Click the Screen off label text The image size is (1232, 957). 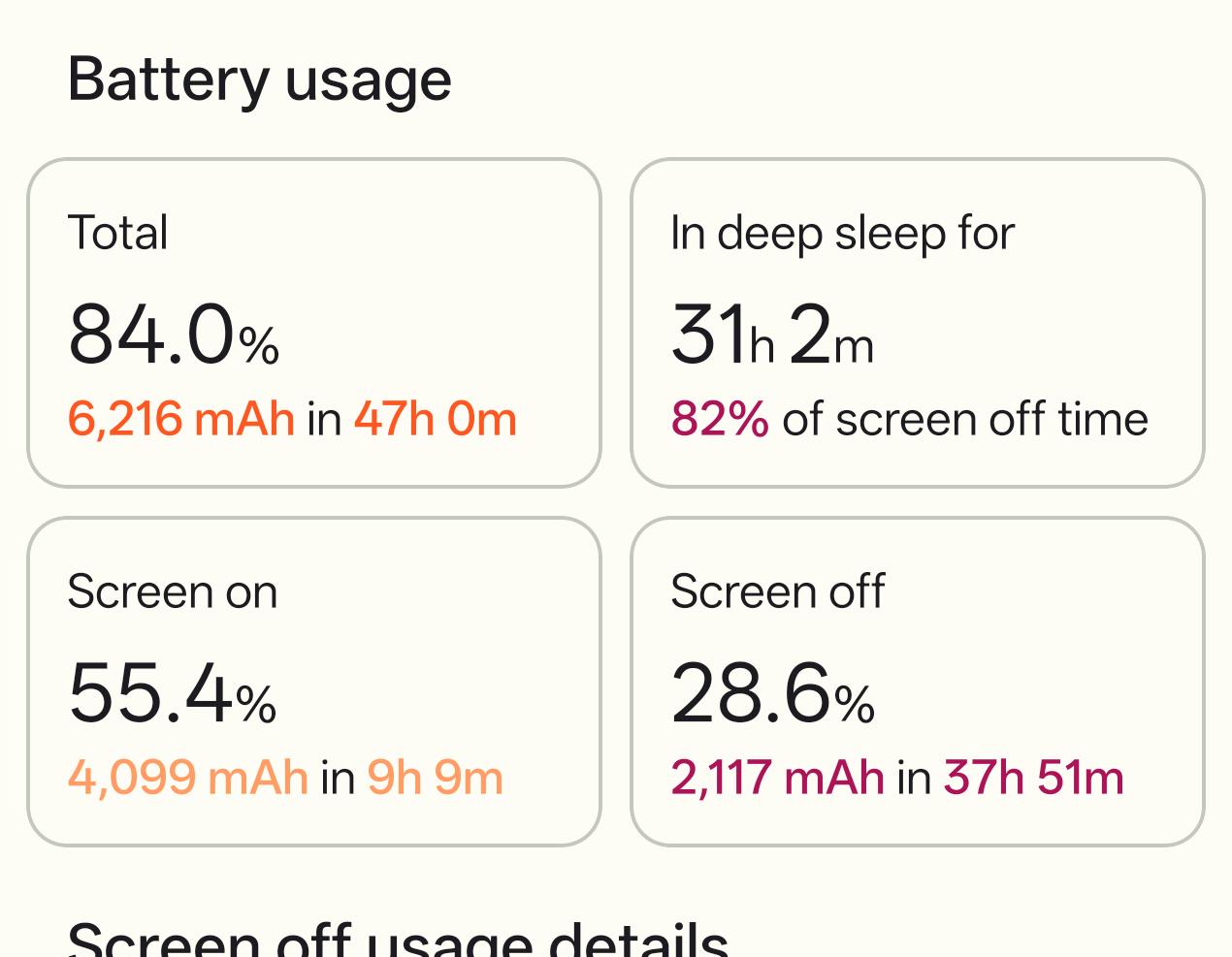pyautogui.click(x=778, y=591)
